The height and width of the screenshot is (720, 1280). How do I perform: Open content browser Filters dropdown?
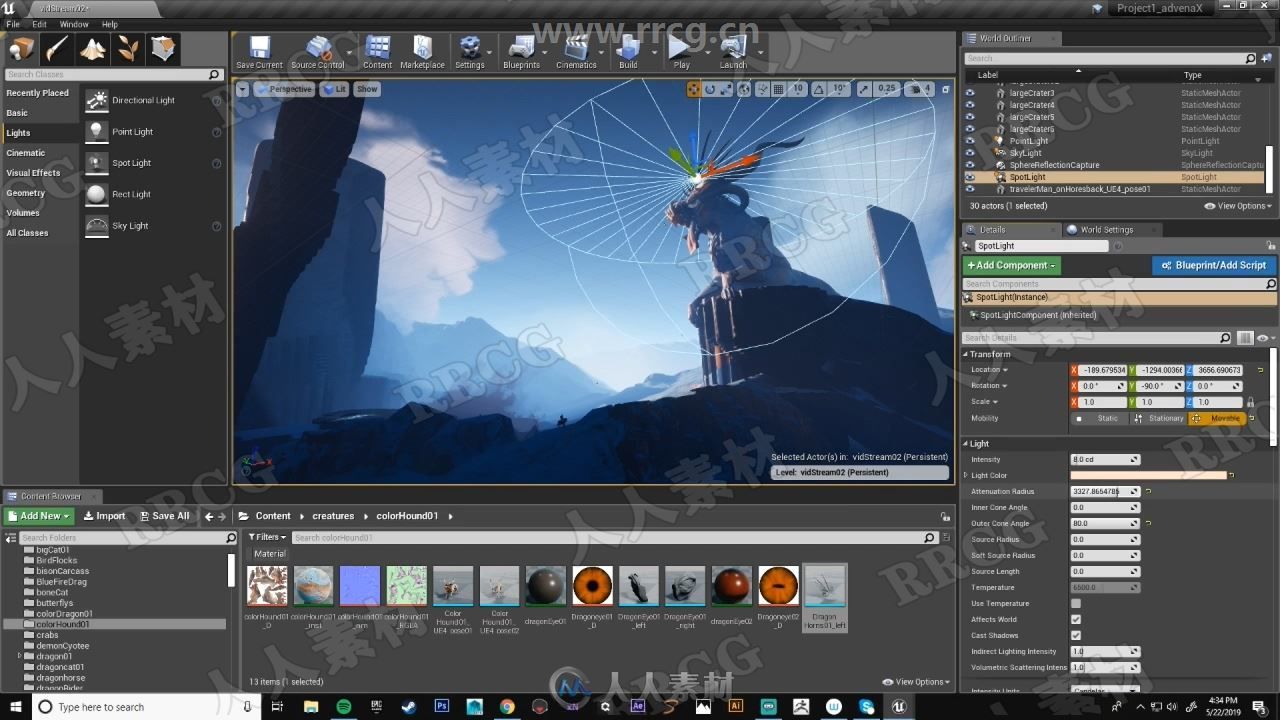point(267,537)
